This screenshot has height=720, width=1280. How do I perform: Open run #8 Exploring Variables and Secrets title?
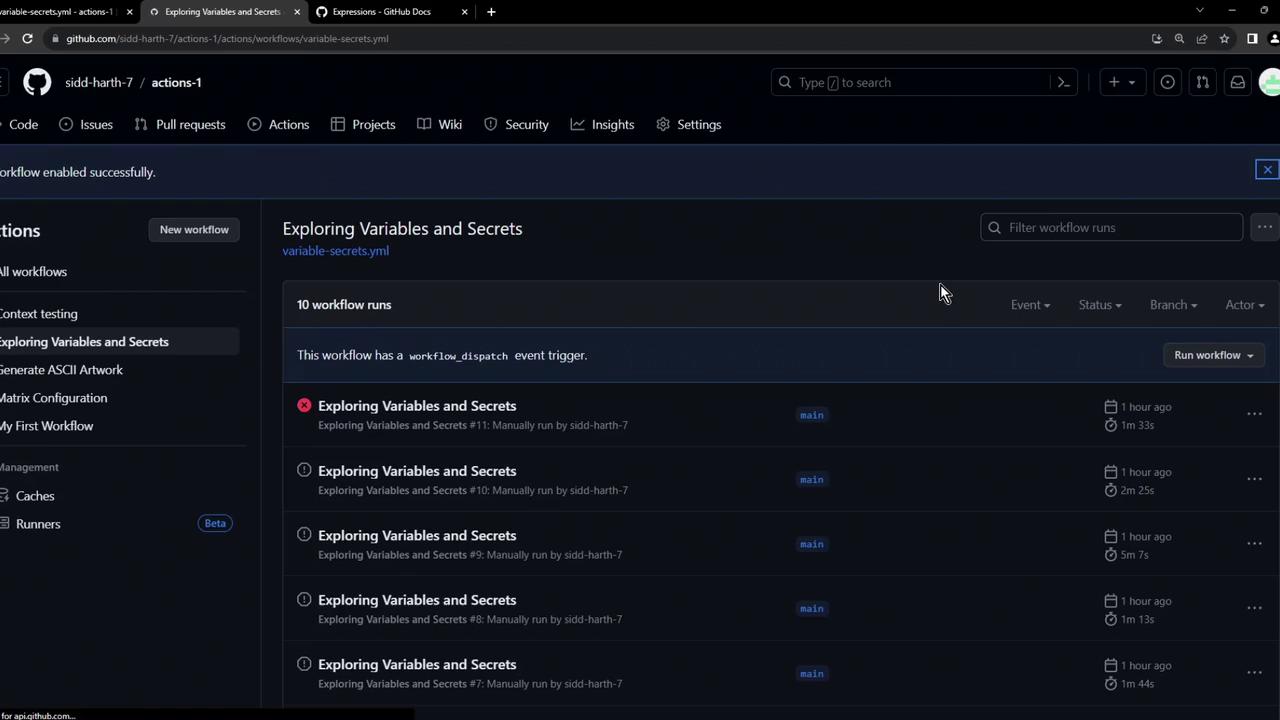[417, 600]
